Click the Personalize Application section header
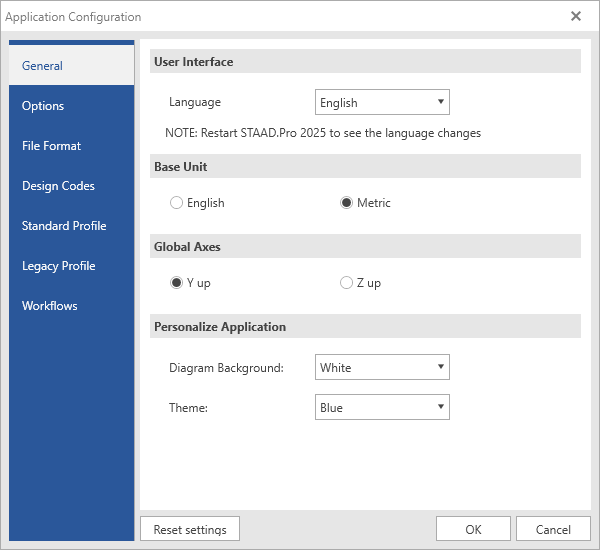Viewport: 600px width, 550px height. [x=365, y=326]
